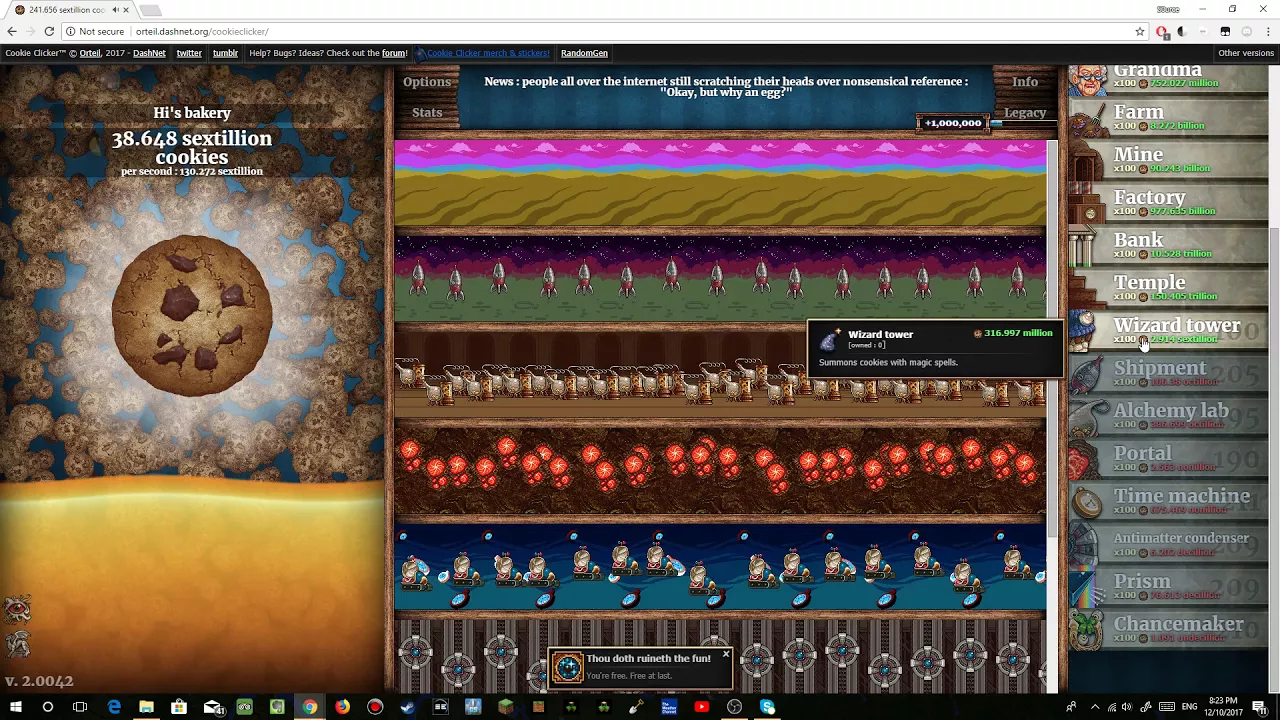Reload the Cookie Clicker page

click(x=49, y=32)
